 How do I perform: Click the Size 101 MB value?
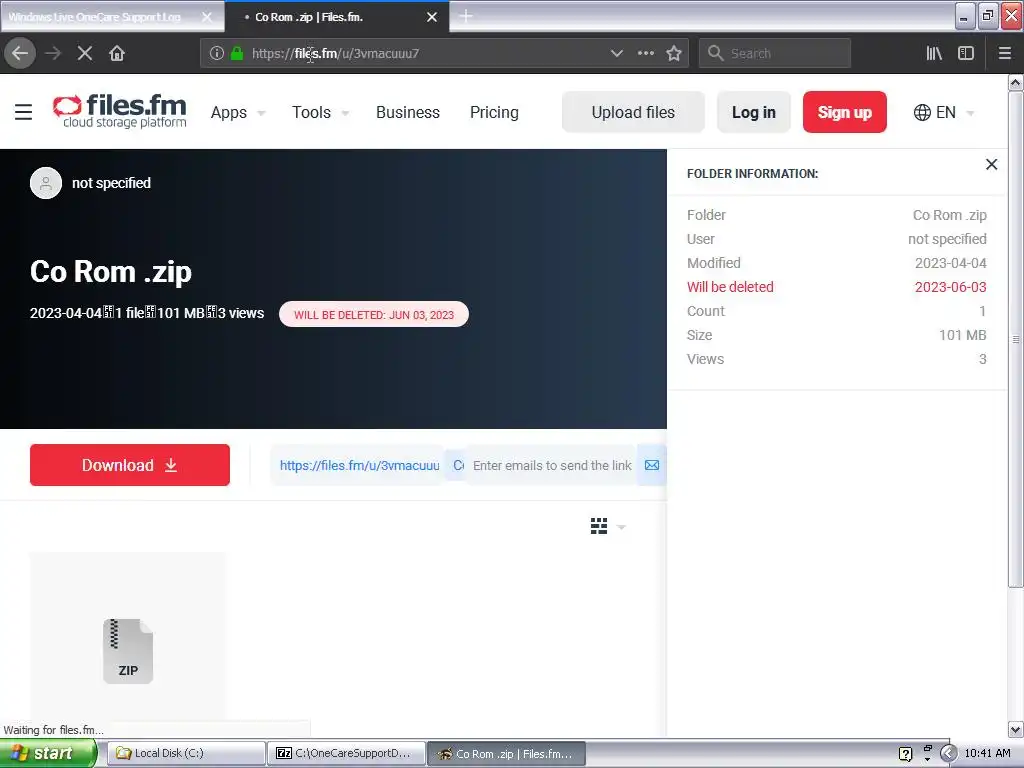[x=962, y=335]
